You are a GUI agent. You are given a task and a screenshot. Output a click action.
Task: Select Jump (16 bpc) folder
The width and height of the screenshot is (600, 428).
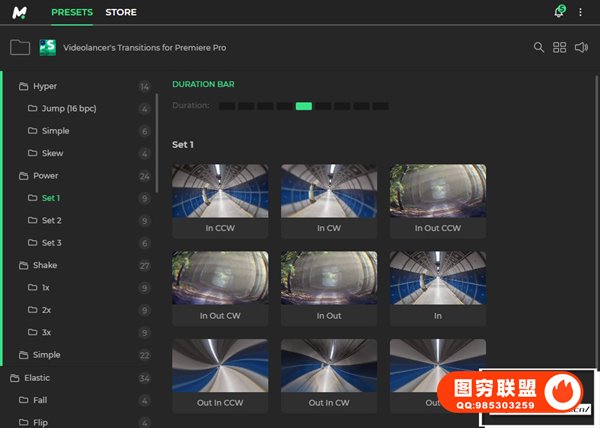[68, 108]
